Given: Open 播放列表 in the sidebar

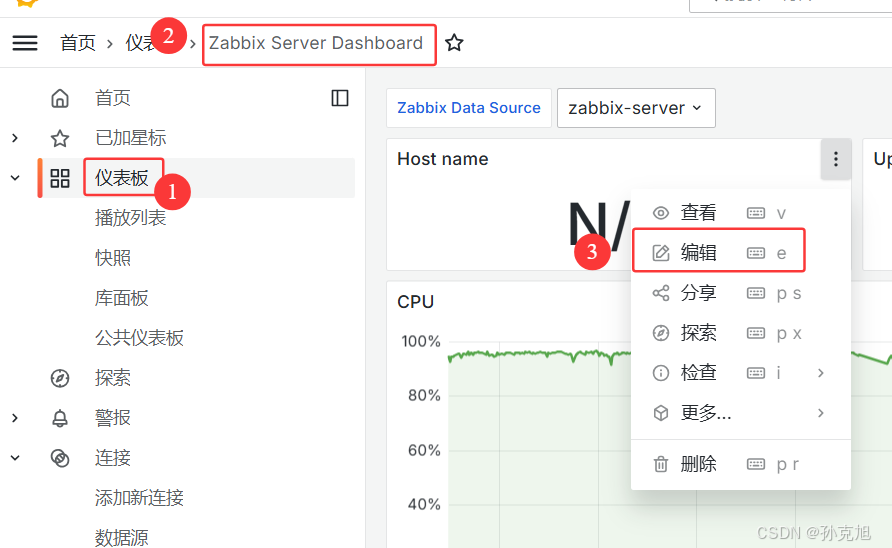Looking at the screenshot, I should [x=130, y=218].
